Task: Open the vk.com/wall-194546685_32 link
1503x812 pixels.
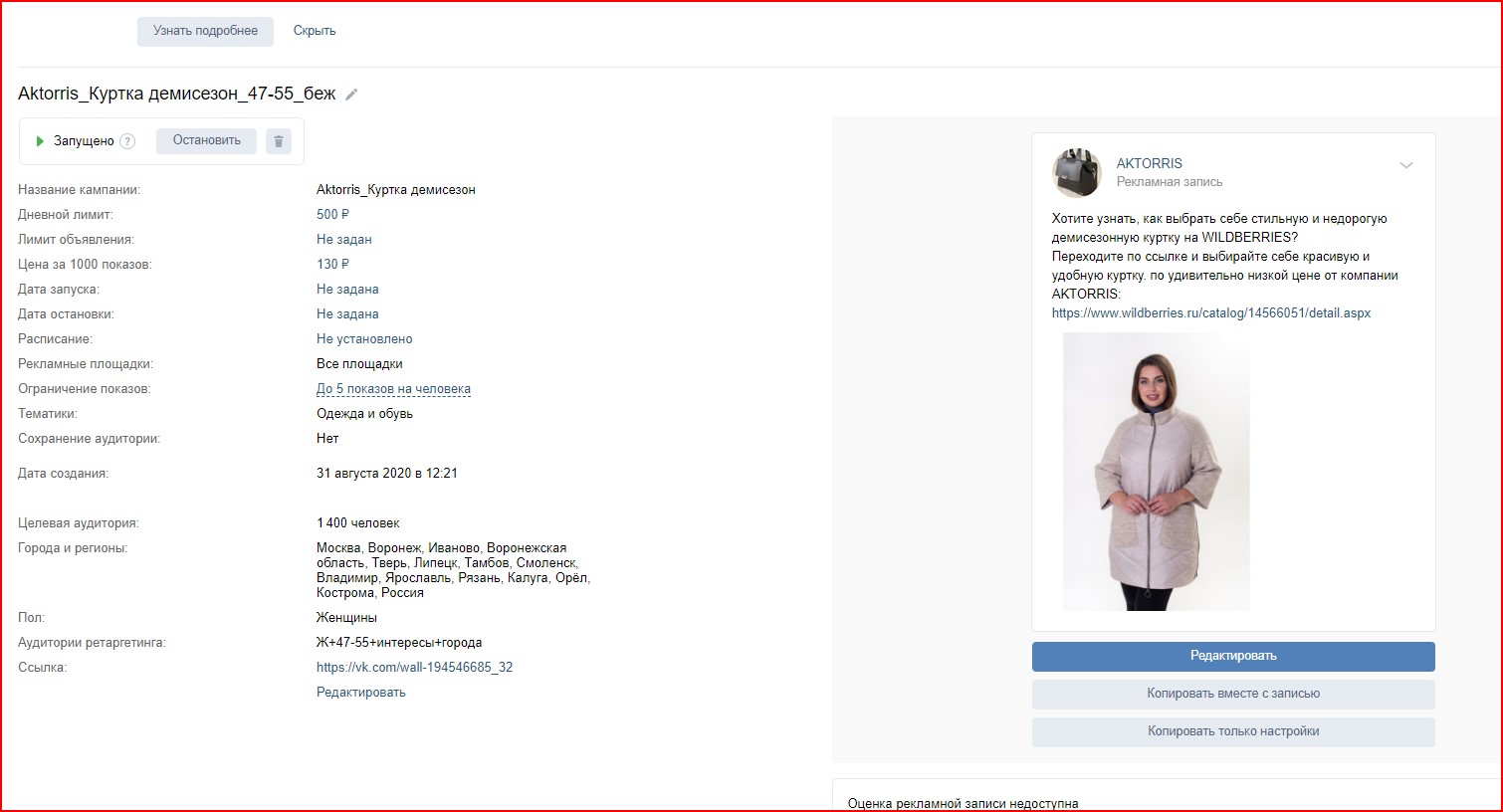Action: click(414, 667)
